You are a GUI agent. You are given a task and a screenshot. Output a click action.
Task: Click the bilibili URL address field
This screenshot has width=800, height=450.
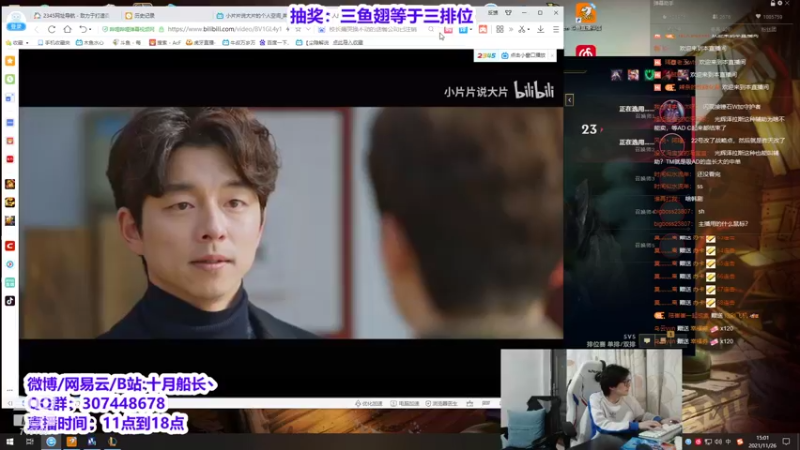pos(224,29)
